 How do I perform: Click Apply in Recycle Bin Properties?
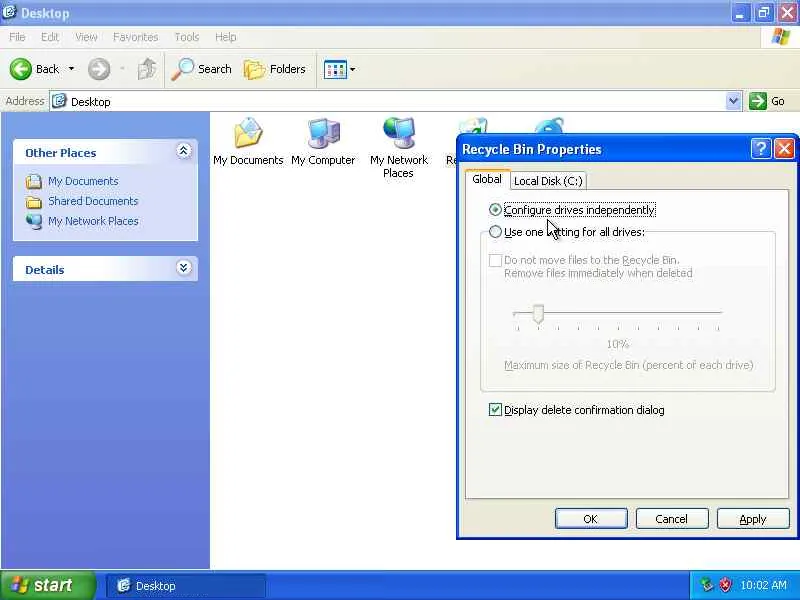(753, 519)
